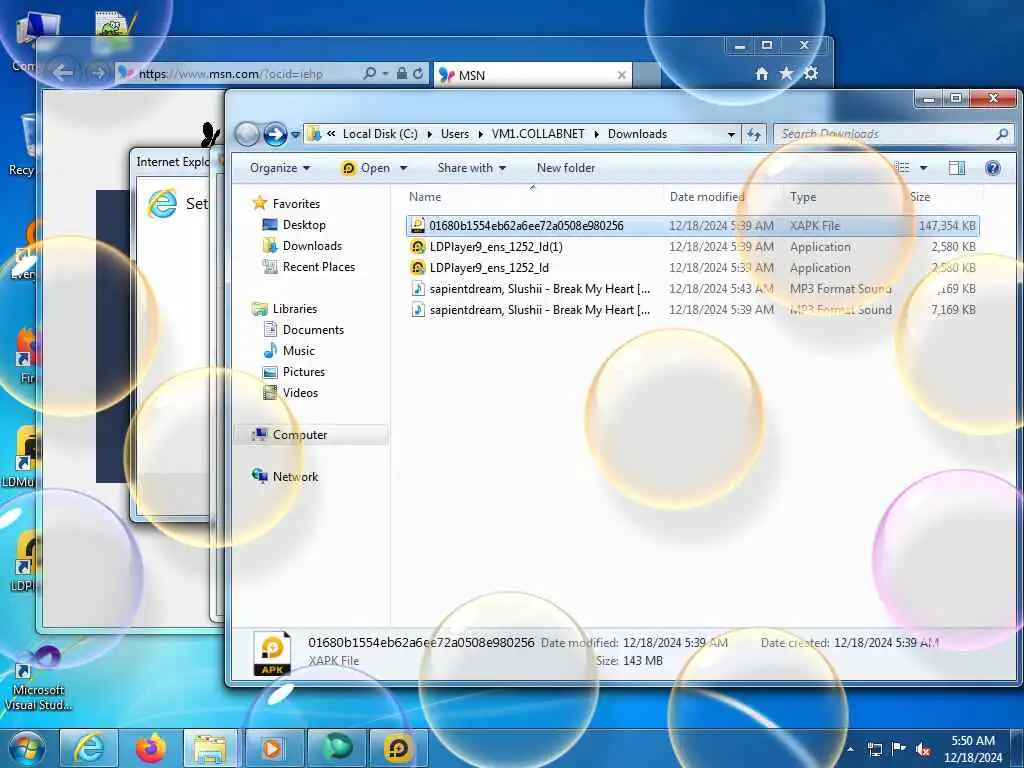Expand the address bar history dropdown
This screenshot has width=1024, height=768.
click(731, 135)
